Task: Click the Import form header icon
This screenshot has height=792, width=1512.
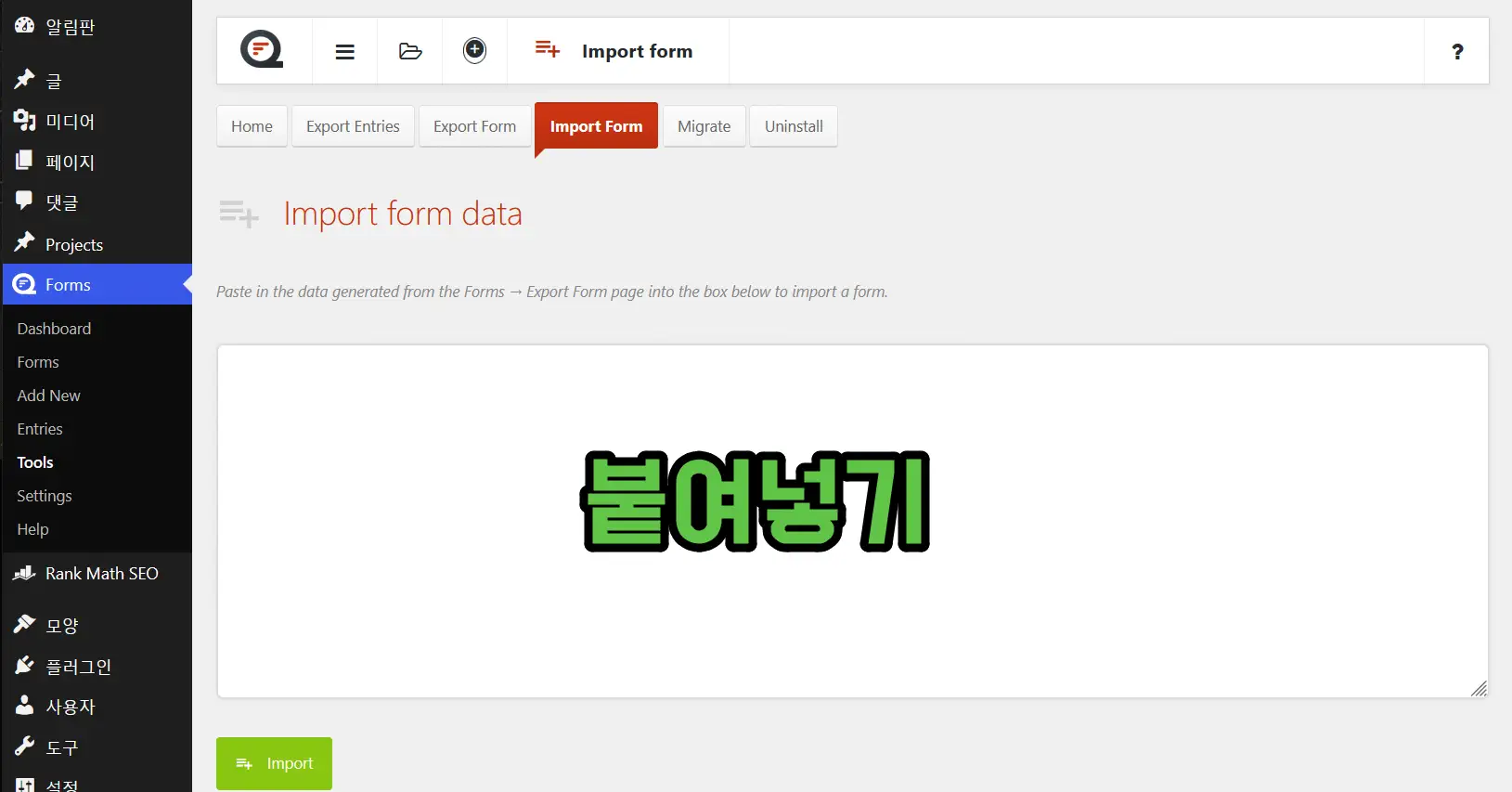Action: click(x=548, y=48)
